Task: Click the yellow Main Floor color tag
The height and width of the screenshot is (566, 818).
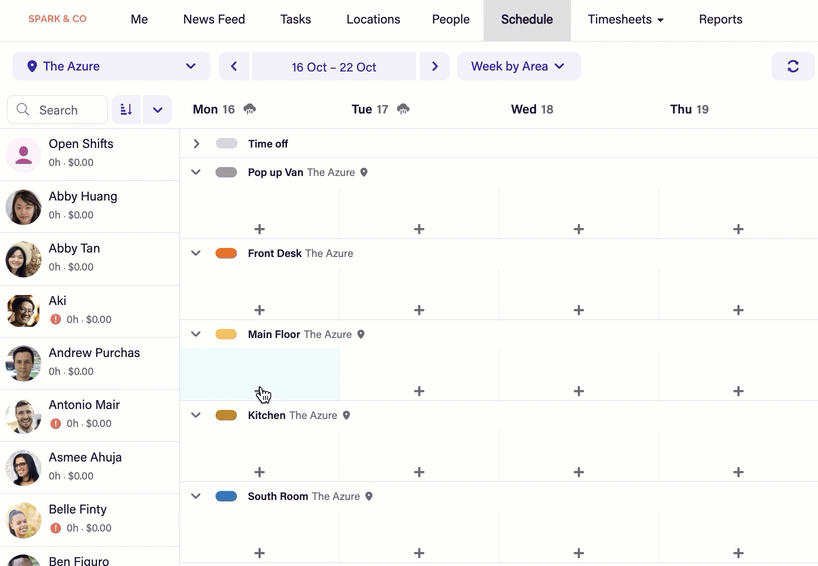Action: coord(226,334)
